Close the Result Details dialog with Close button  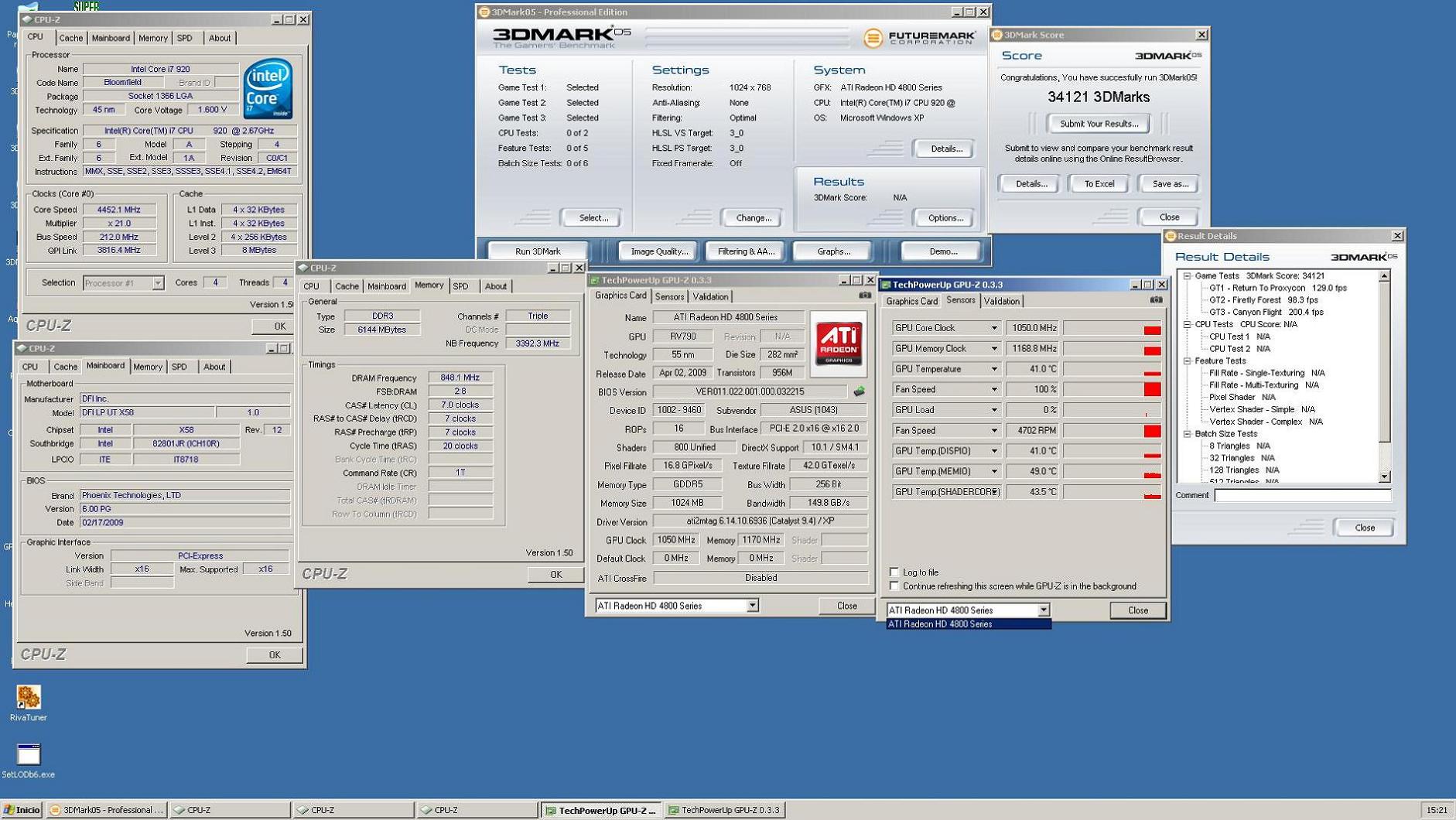tap(1364, 528)
